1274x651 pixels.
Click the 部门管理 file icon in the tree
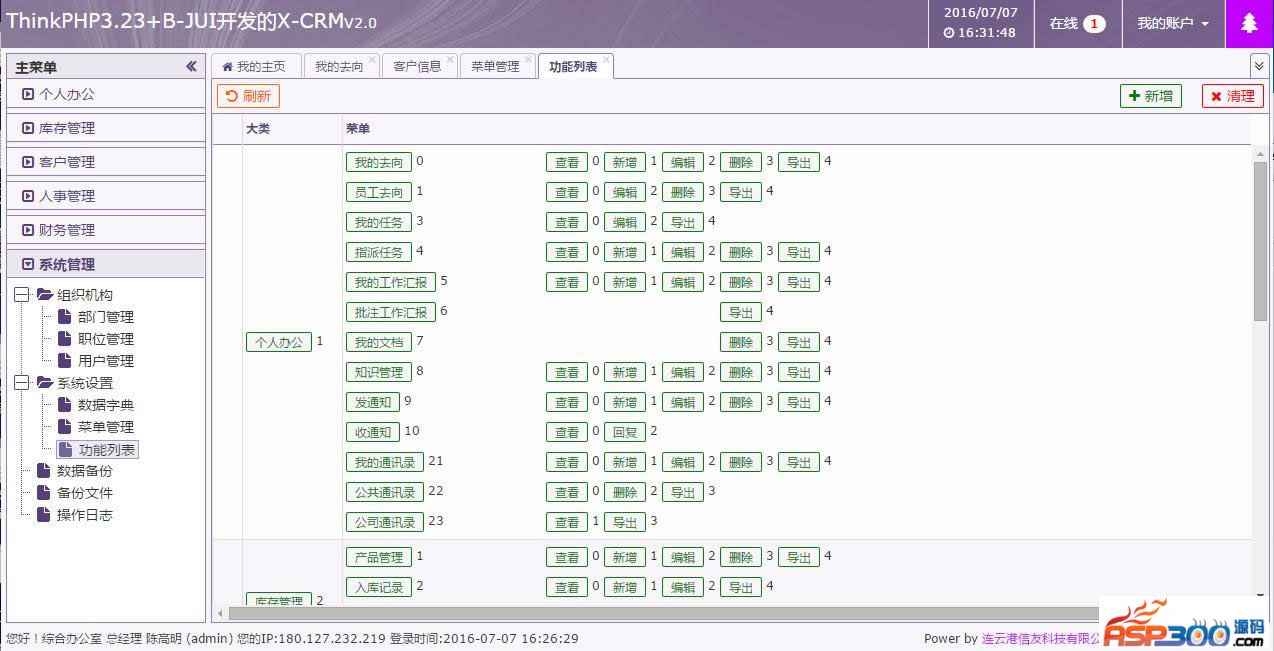click(x=64, y=317)
